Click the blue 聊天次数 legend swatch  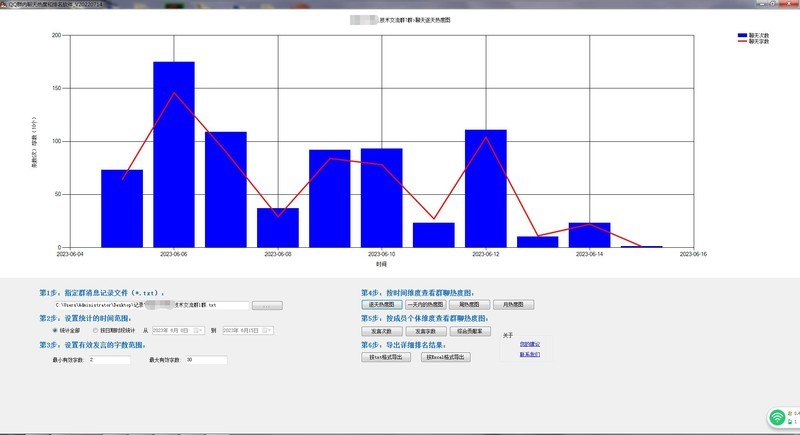coord(741,35)
